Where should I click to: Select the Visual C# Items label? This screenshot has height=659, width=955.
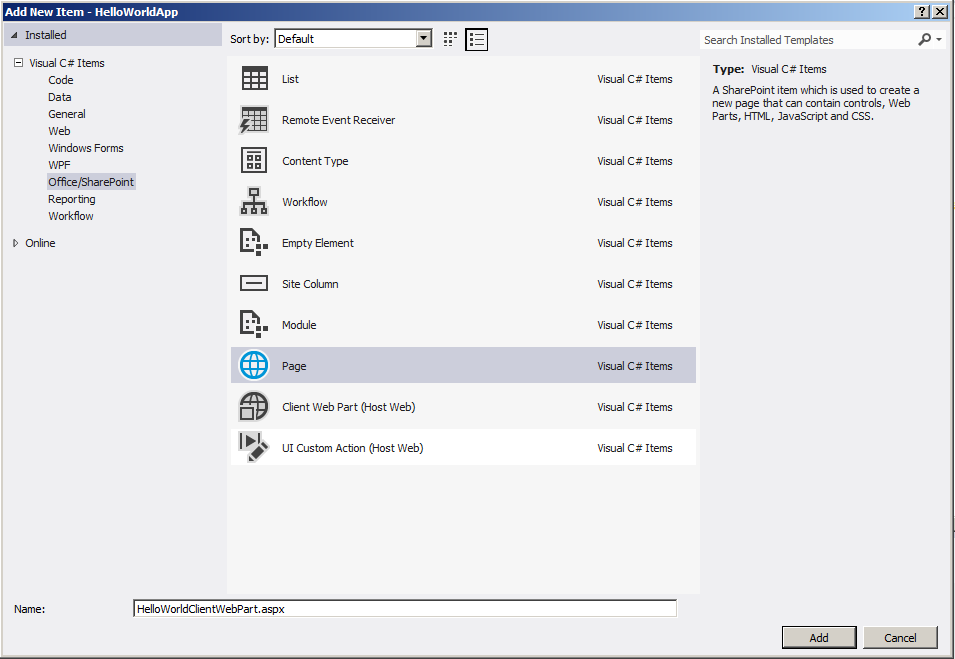click(x=67, y=63)
